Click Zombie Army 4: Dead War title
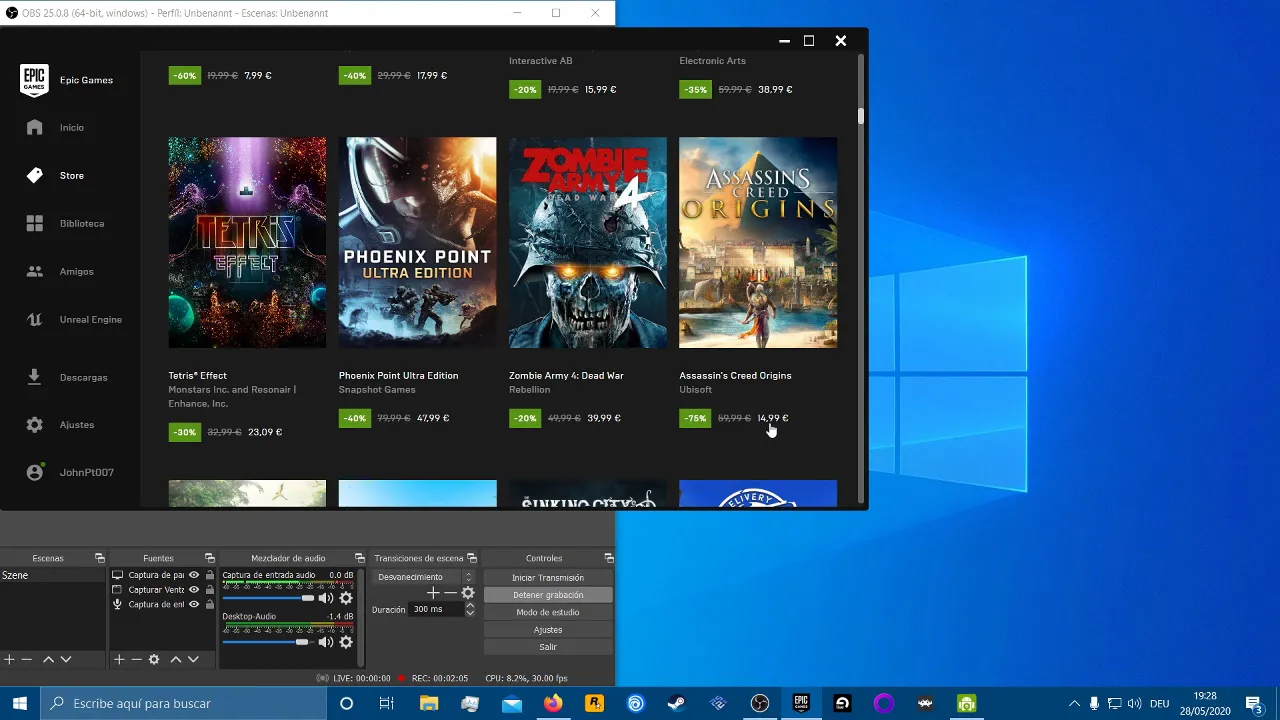Viewport: 1280px width, 720px height. pyautogui.click(x=566, y=375)
